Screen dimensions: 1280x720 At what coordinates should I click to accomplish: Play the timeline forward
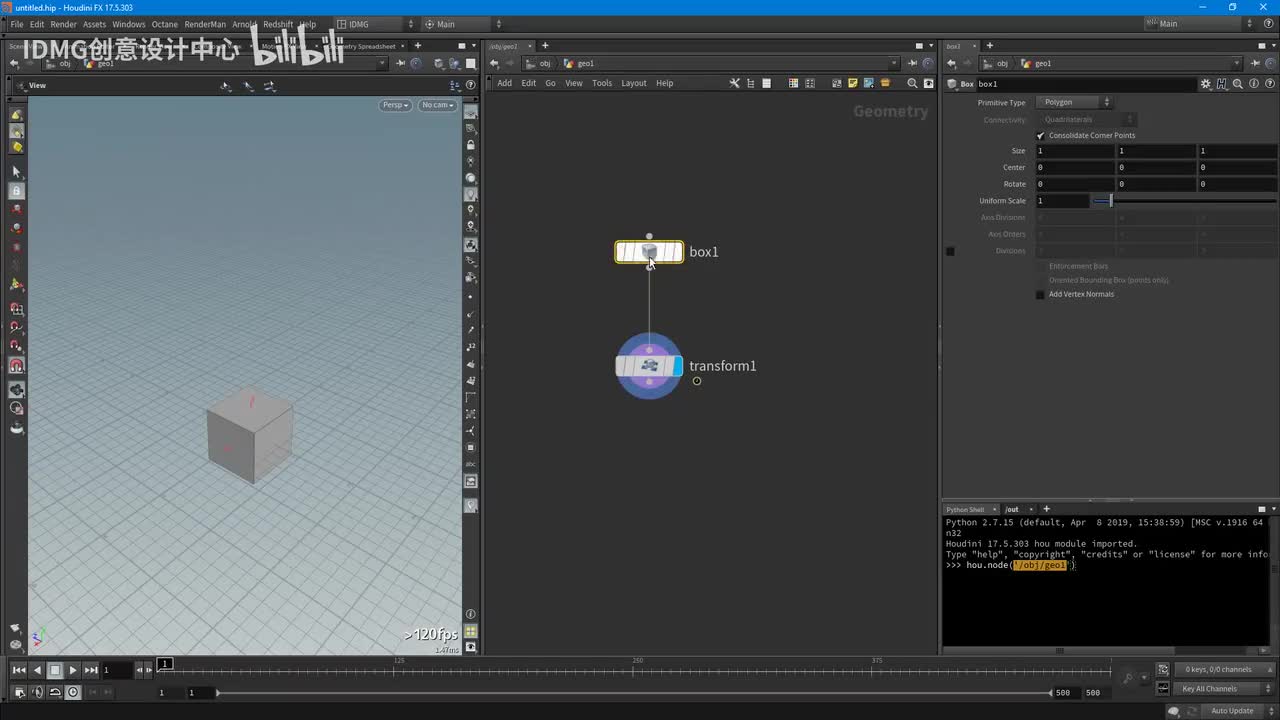pos(73,670)
